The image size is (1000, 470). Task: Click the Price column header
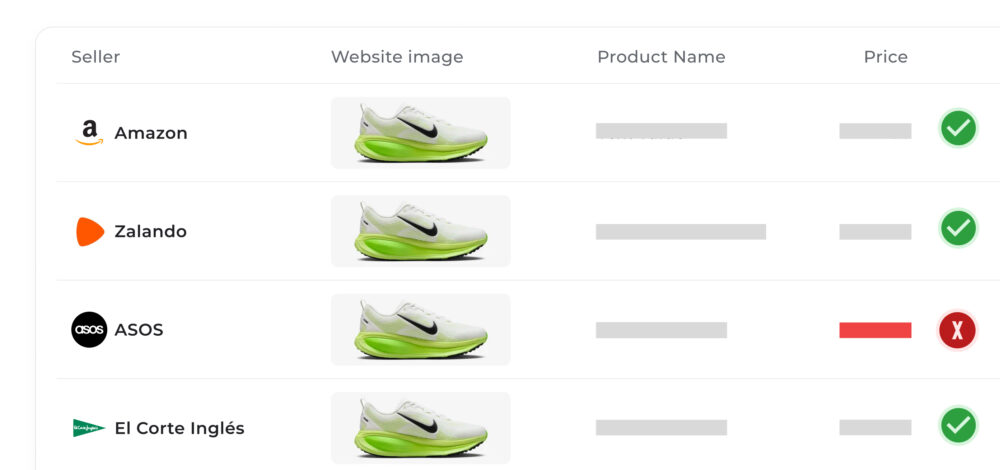(x=885, y=57)
